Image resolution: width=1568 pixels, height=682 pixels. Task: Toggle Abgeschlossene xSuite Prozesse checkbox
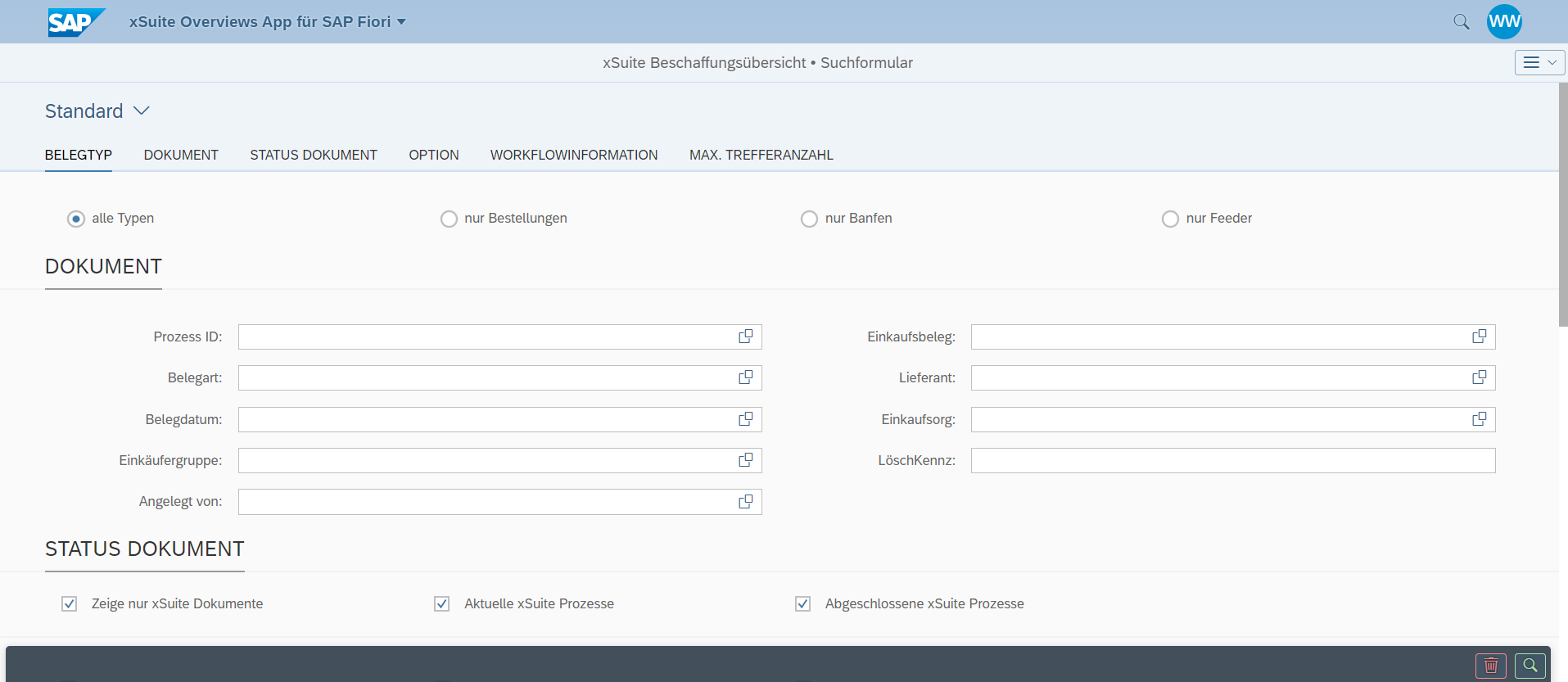(x=802, y=604)
